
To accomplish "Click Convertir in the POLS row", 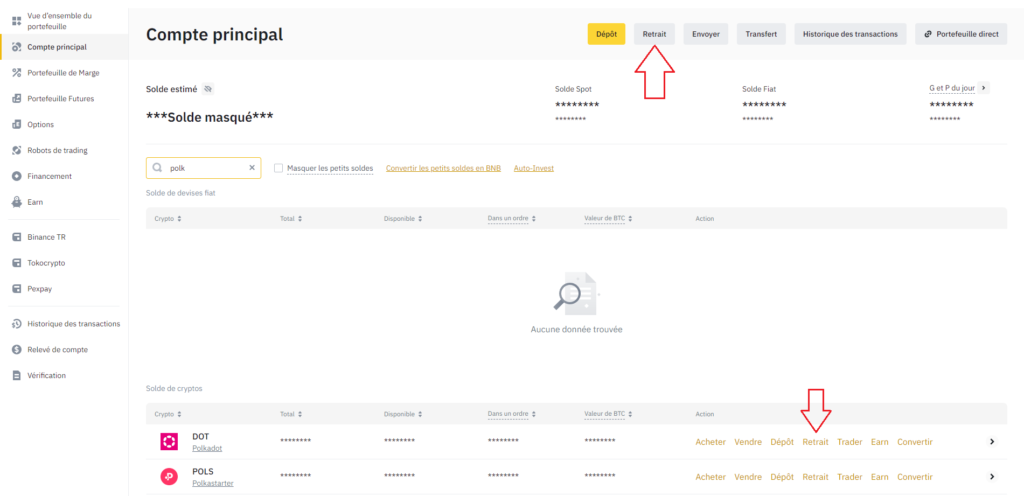I will point(915,477).
